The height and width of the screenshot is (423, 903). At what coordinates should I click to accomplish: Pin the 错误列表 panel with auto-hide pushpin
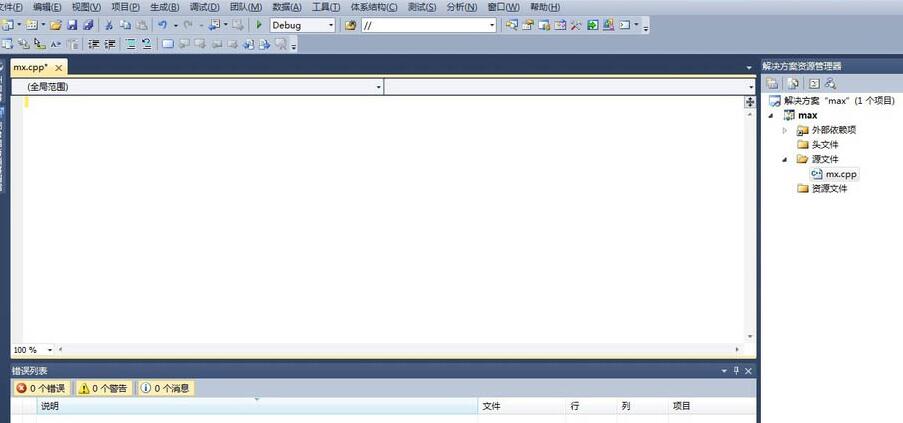click(736, 371)
